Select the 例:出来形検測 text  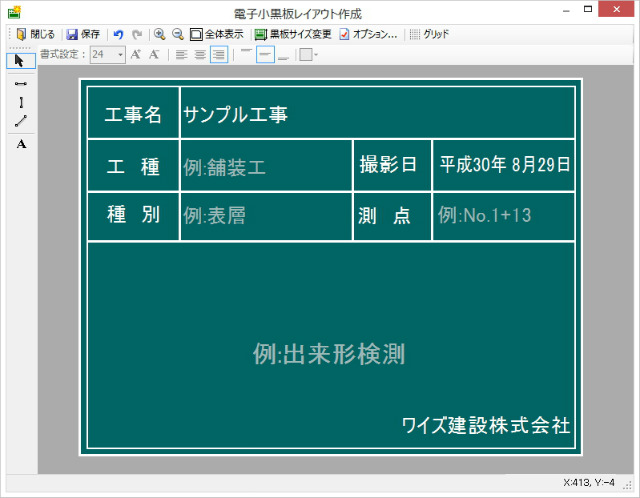[x=329, y=353]
